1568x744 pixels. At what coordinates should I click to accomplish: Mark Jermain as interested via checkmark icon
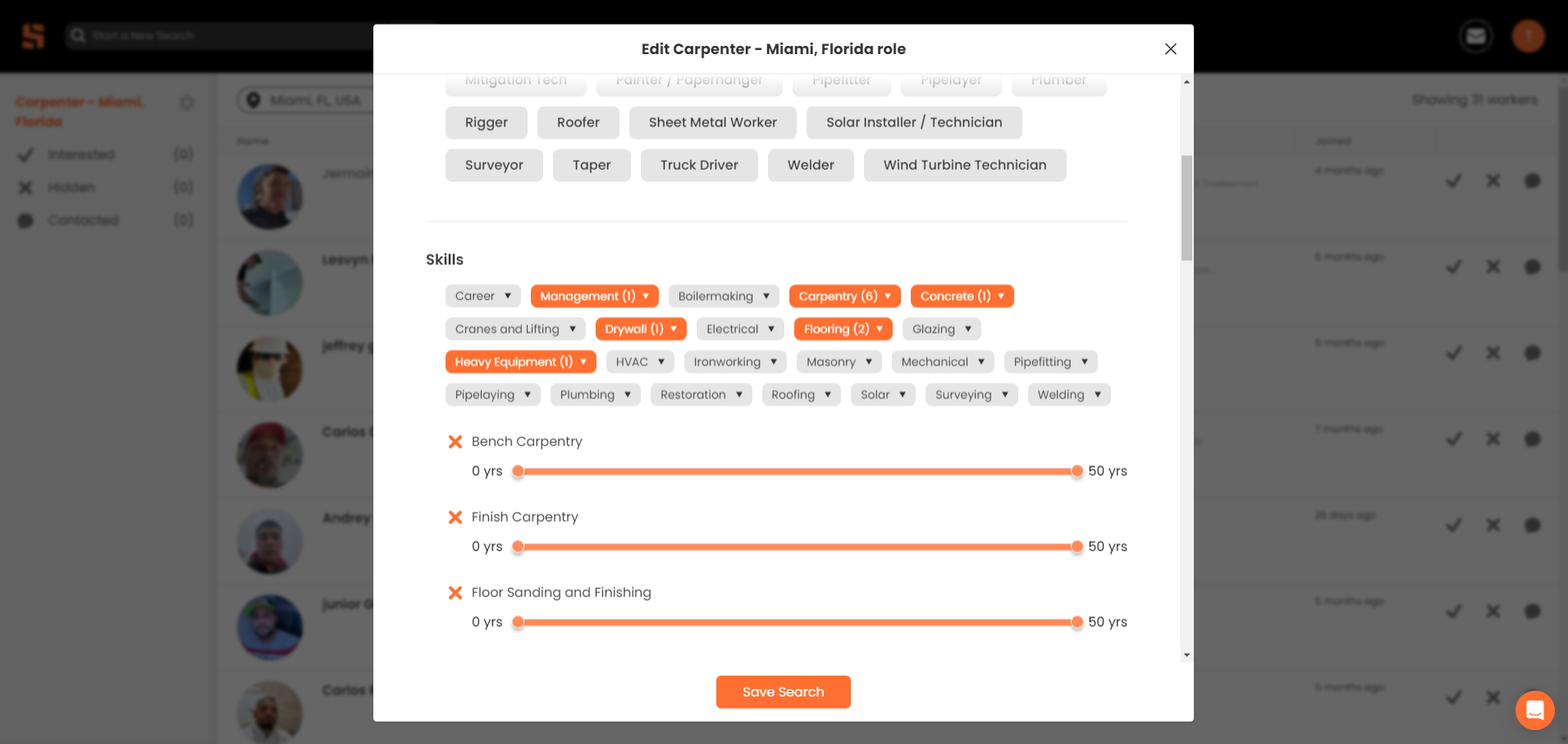click(x=1453, y=180)
